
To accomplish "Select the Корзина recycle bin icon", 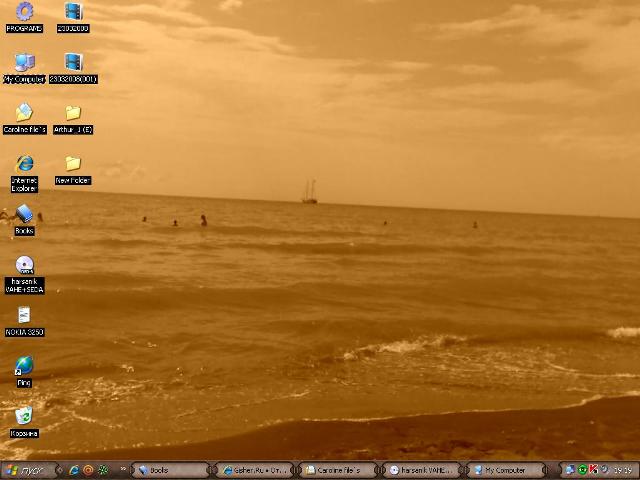I will 24,417.
